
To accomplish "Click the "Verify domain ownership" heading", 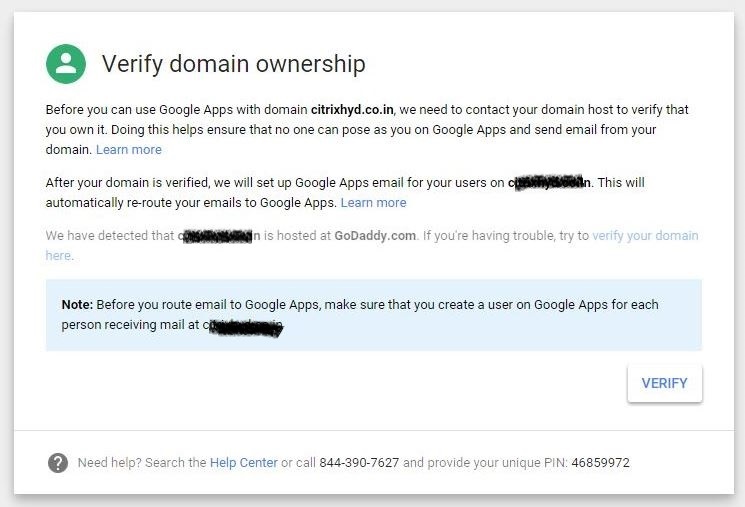I will [233, 64].
